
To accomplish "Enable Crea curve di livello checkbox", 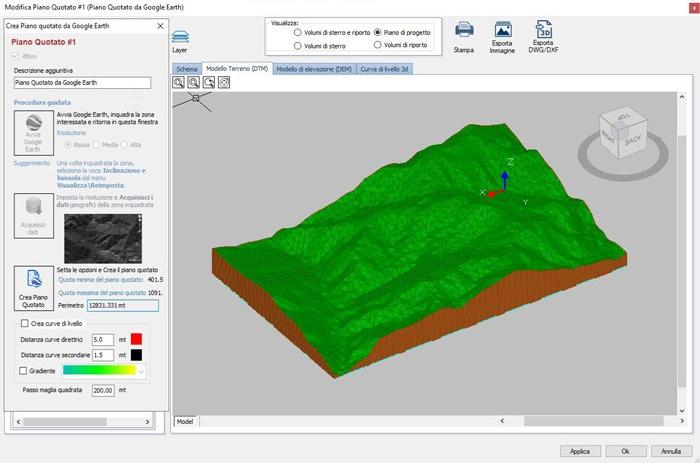I will pos(25,324).
